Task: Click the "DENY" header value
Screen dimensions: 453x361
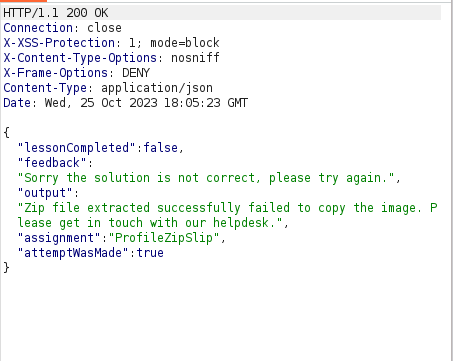Action: [136, 73]
